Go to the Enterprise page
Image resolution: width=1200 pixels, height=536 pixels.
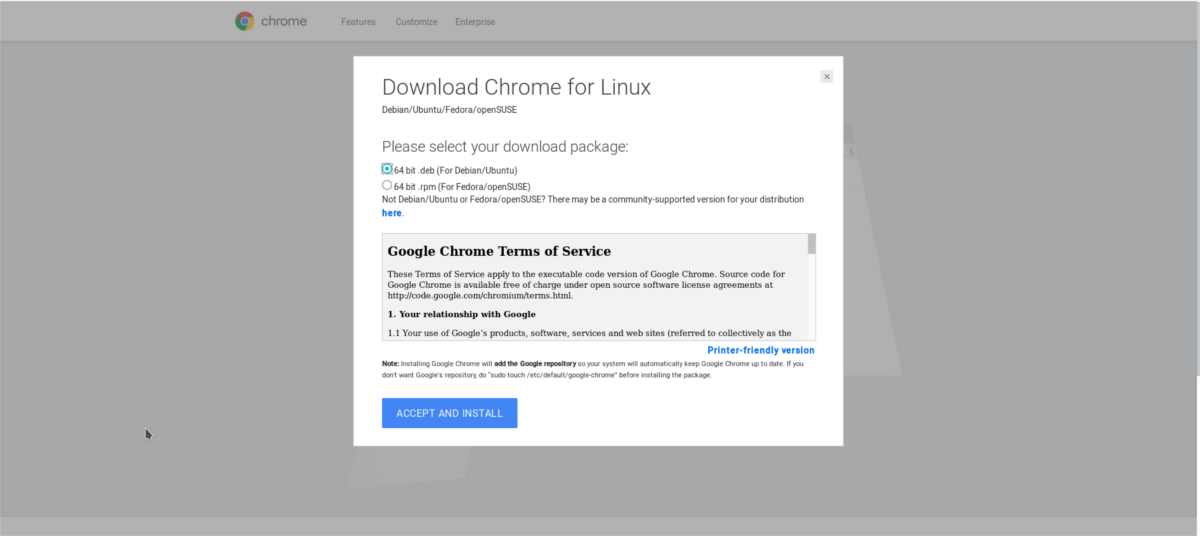[x=475, y=22]
